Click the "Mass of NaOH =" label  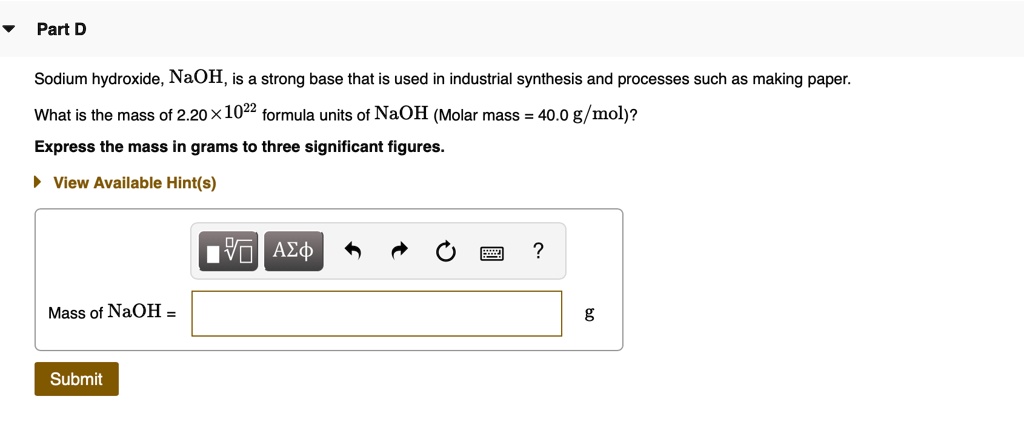pos(112,313)
